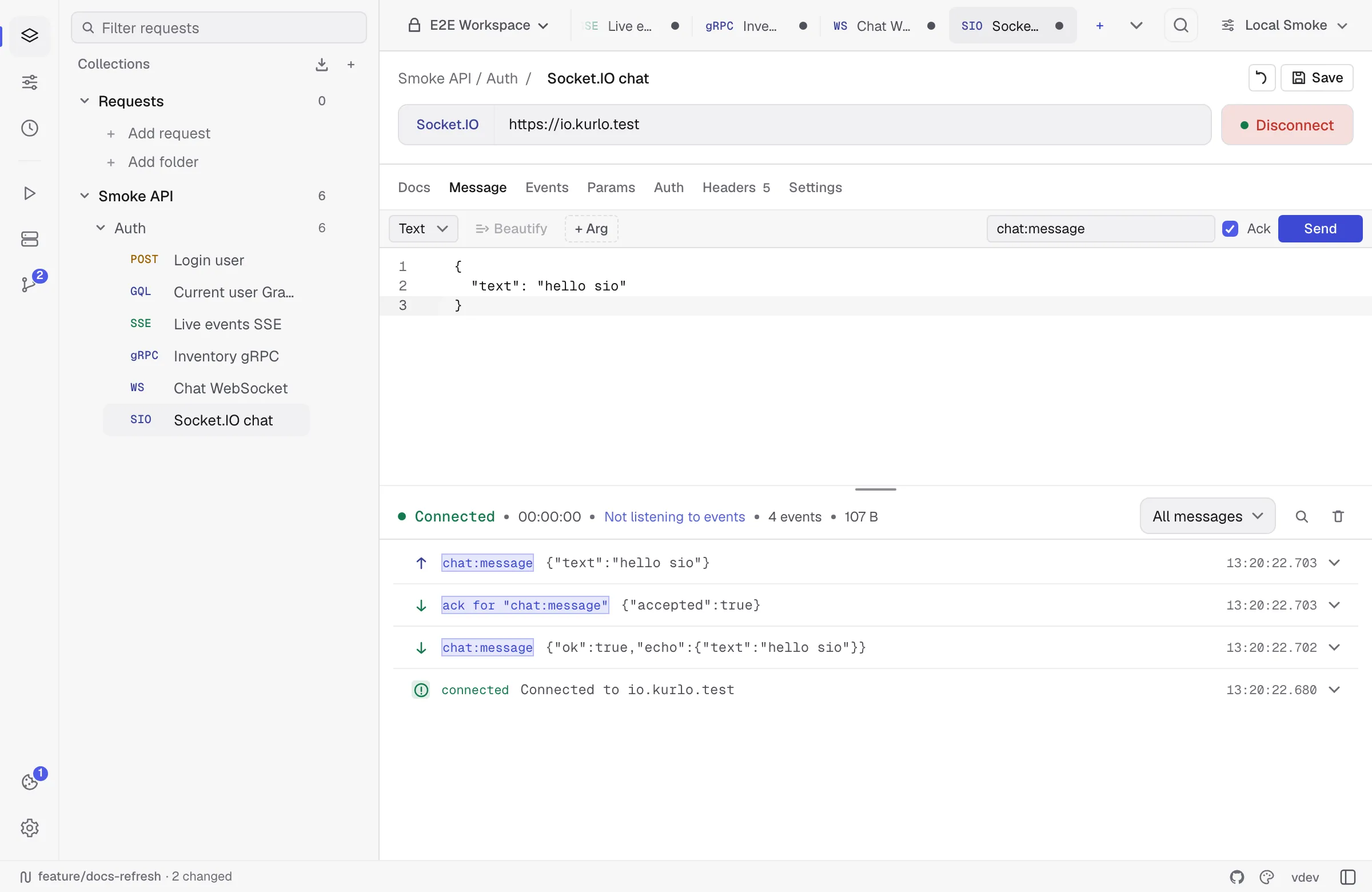Click the Filter requests search field
This screenshot has height=892, width=1372.
click(219, 27)
